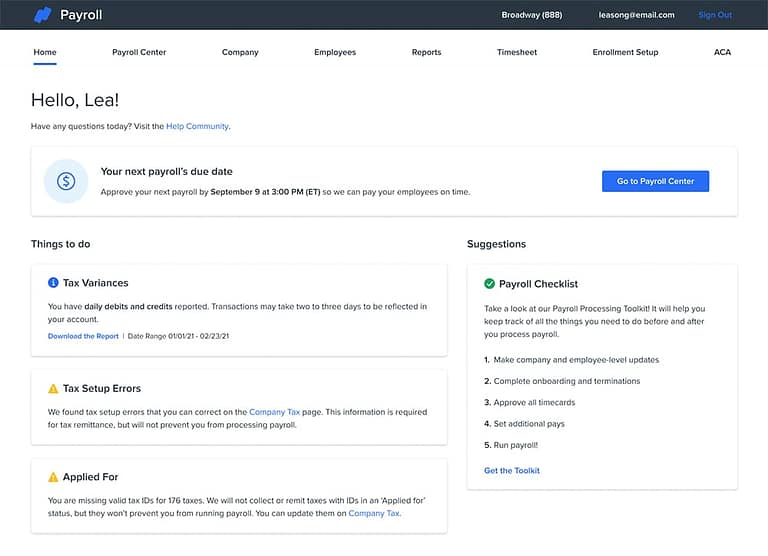Click the dollar sign payroll due icon
Viewport: 768px width, 556px height.
tap(66, 181)
